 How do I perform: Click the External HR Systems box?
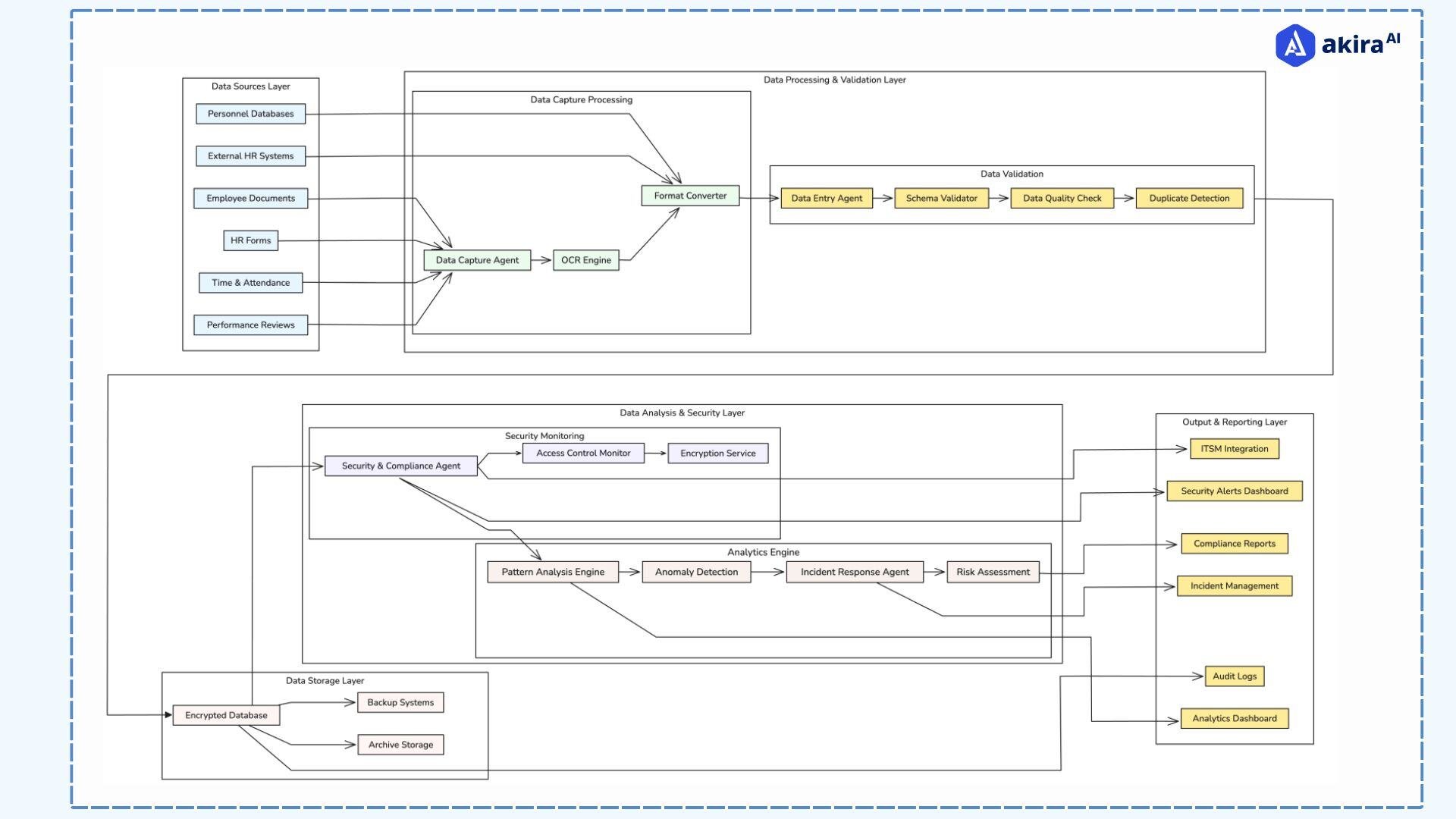point(251,156)
